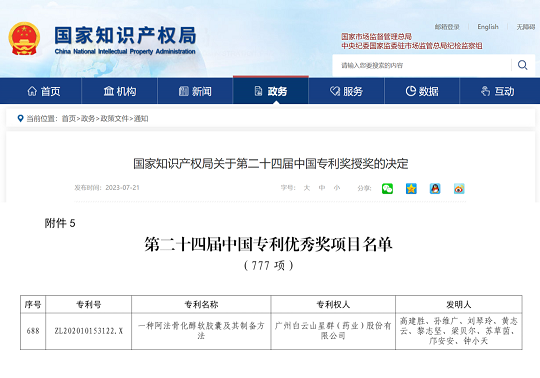Click 政策文件 in the breadcrumb
The image size is (540, 378).
pyautogui.click(x=114, y=118)
